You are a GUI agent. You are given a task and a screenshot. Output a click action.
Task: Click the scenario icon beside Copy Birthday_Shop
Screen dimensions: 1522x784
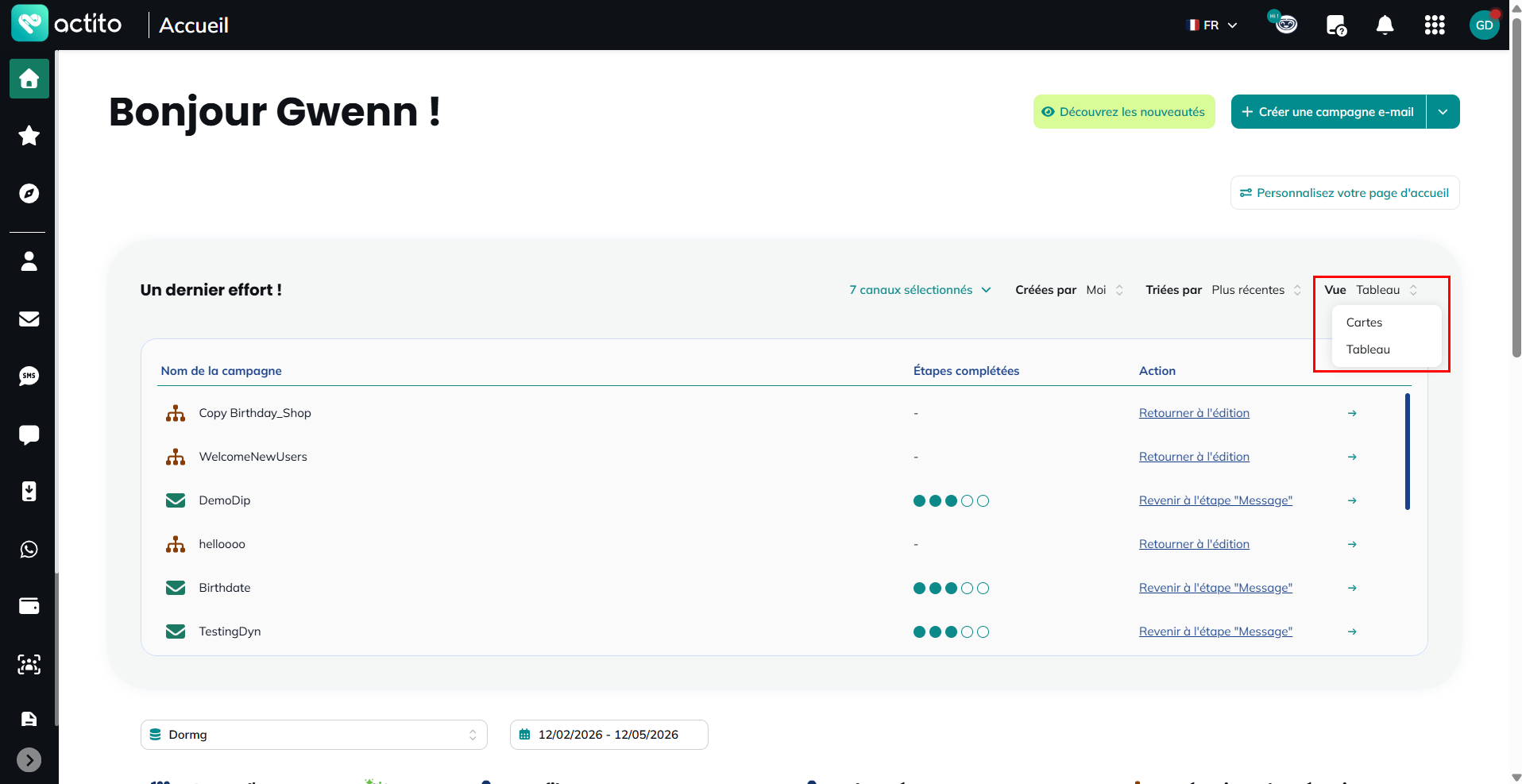coord(176,413)
